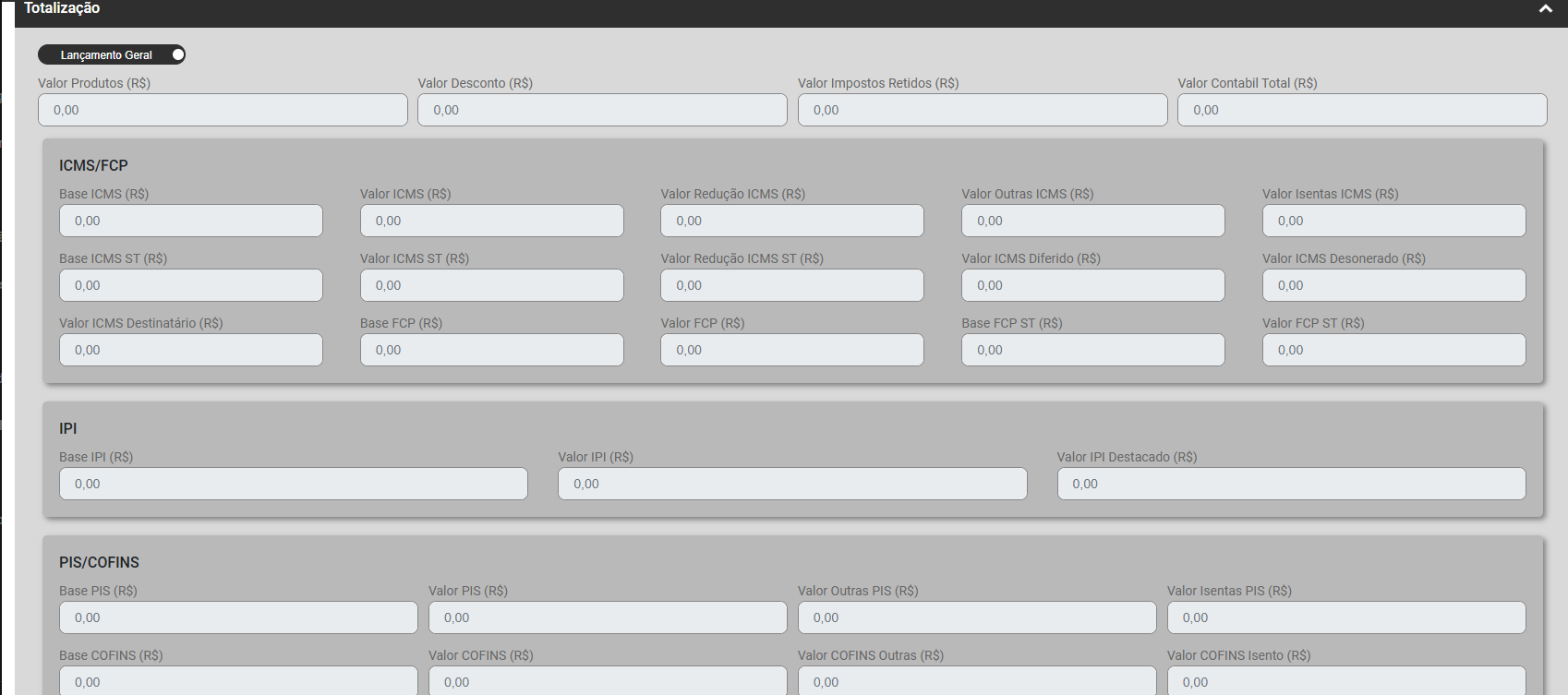Click the Valor ICMS Diferido input
The width and height of the screenshot is (1568, 695).
1092,285
